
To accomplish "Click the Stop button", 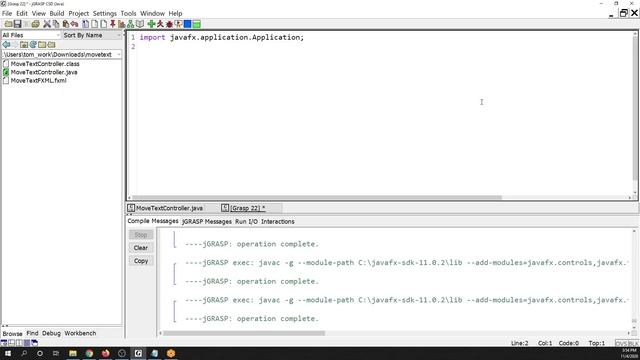I will tap(141, 235).
